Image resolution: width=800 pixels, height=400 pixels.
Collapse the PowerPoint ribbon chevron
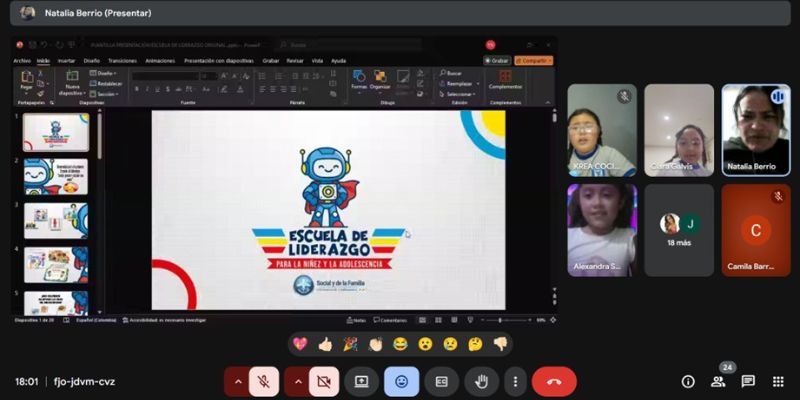pyautogui.click(x=548, y=103)
